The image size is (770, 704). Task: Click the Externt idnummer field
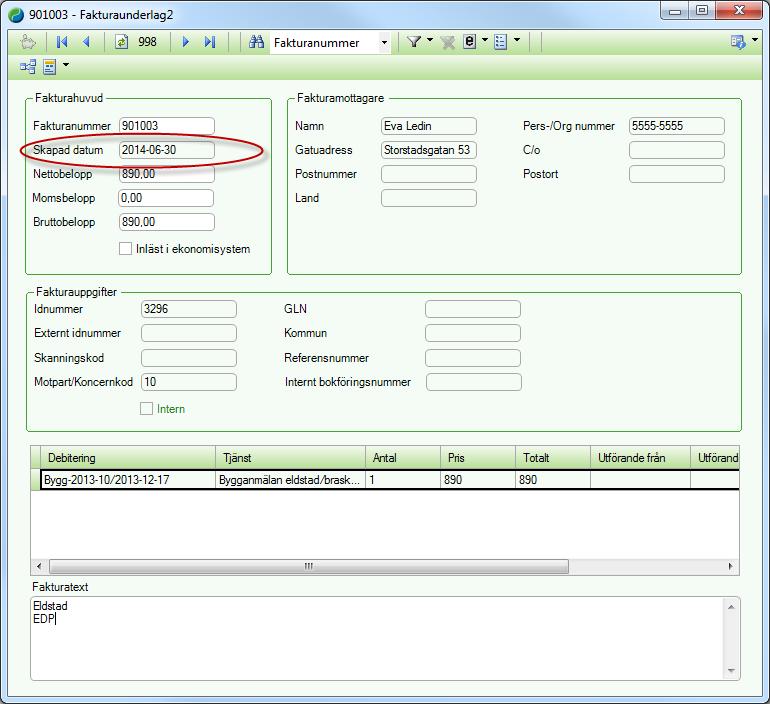point(189,333)
